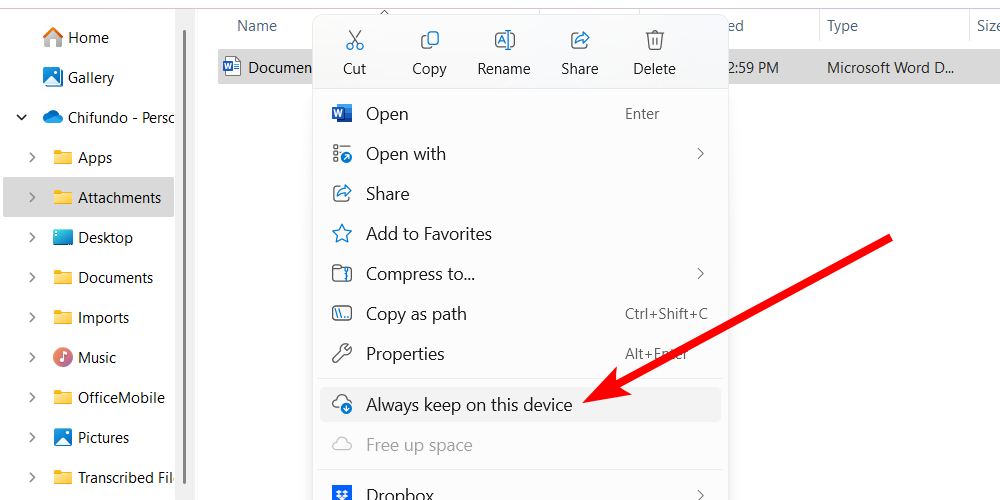This screenshot has width=1000, height=500.
Task: Click the Delete trash icon
Action: tap(654, 40)
